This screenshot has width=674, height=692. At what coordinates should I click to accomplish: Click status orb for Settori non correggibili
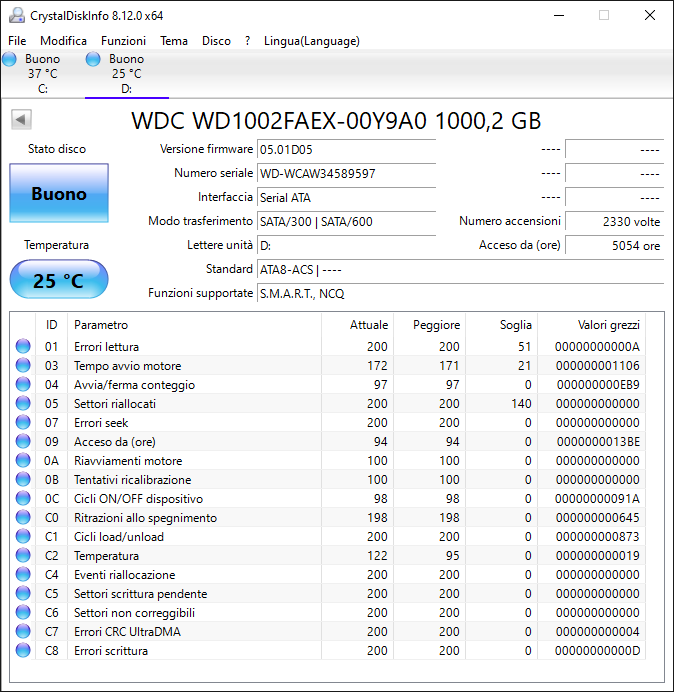tap(23, 612)
